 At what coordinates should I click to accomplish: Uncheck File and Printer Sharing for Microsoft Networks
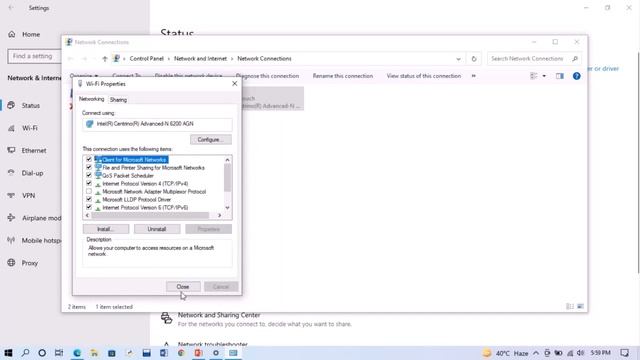point(89,167)
